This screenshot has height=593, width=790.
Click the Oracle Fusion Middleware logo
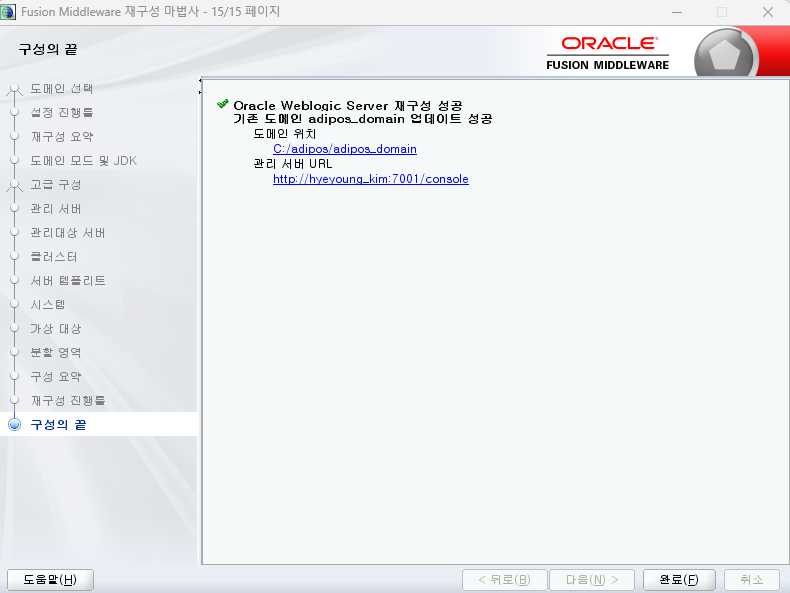(608, 53)
